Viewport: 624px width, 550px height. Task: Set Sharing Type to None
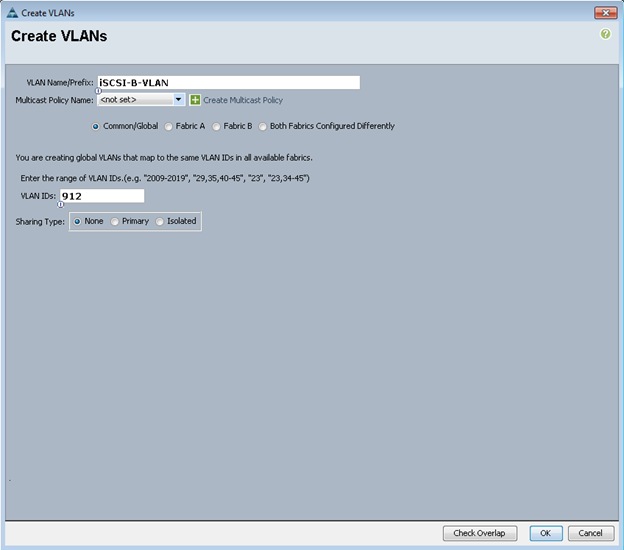pos(77,222)
